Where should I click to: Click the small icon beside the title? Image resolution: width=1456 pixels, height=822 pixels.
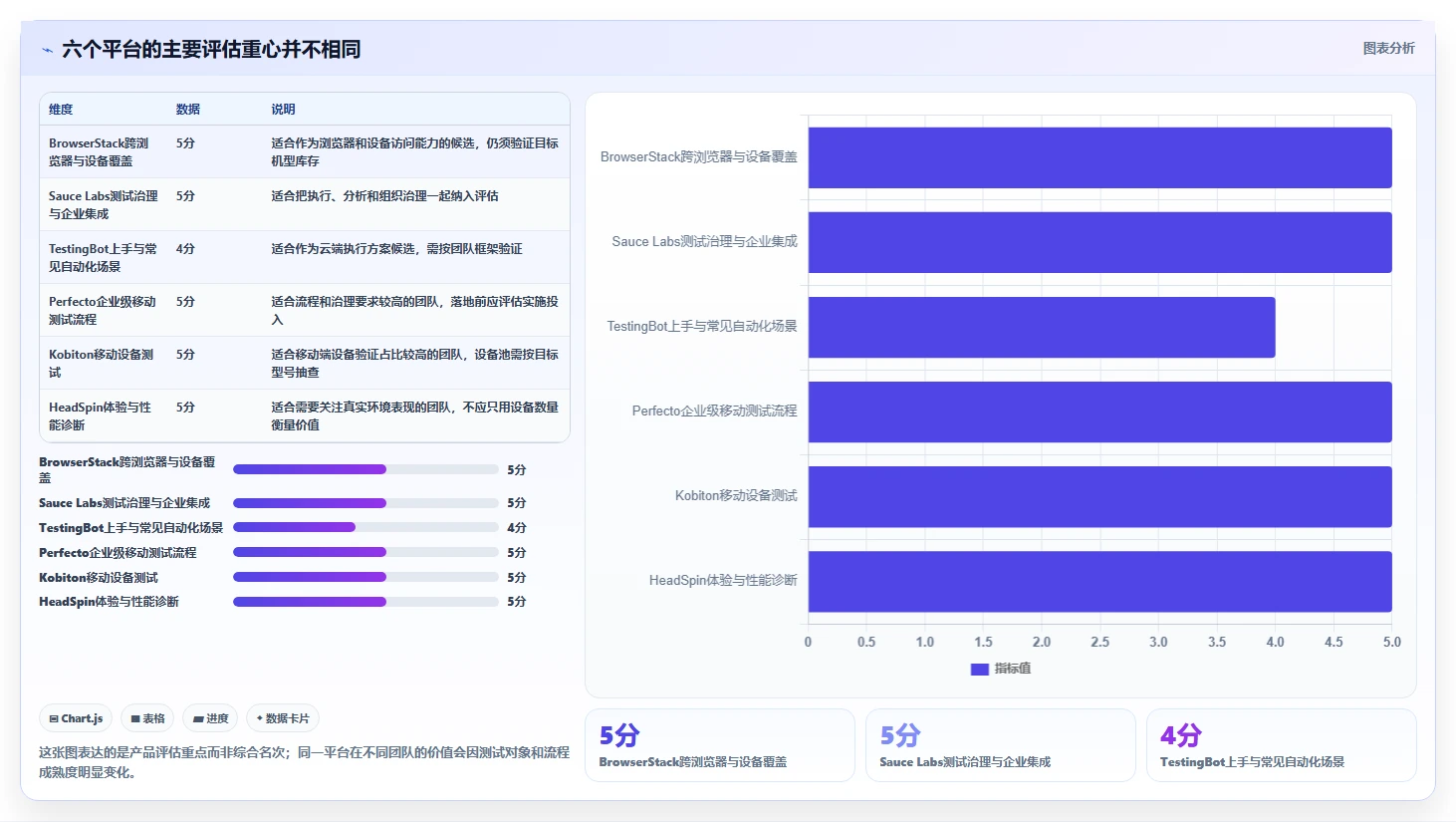[47, 50]
